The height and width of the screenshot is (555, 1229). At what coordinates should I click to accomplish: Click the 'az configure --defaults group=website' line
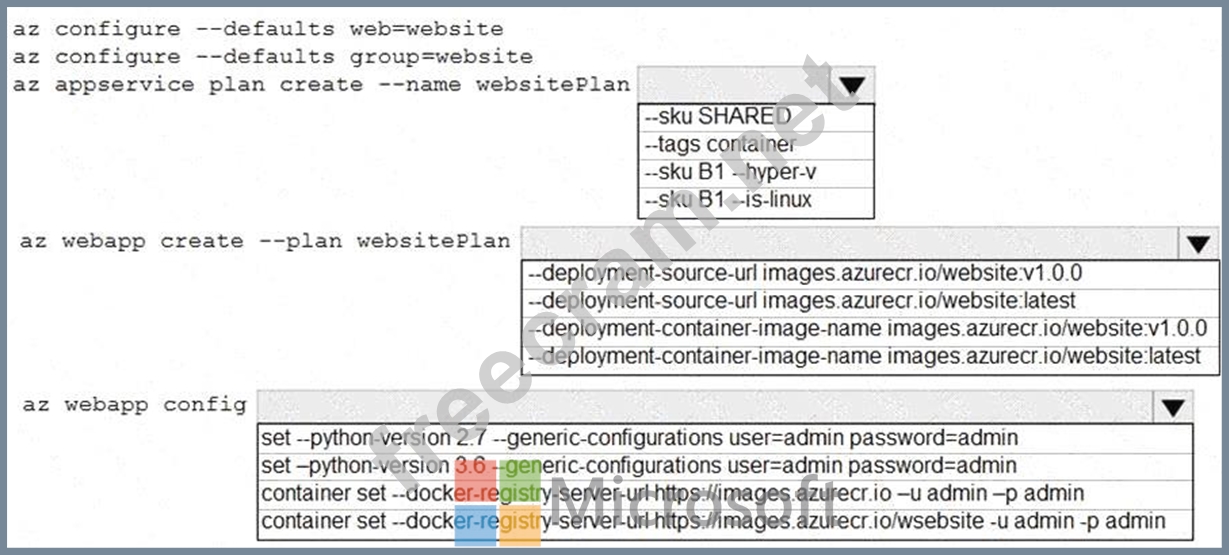point(272,57)
